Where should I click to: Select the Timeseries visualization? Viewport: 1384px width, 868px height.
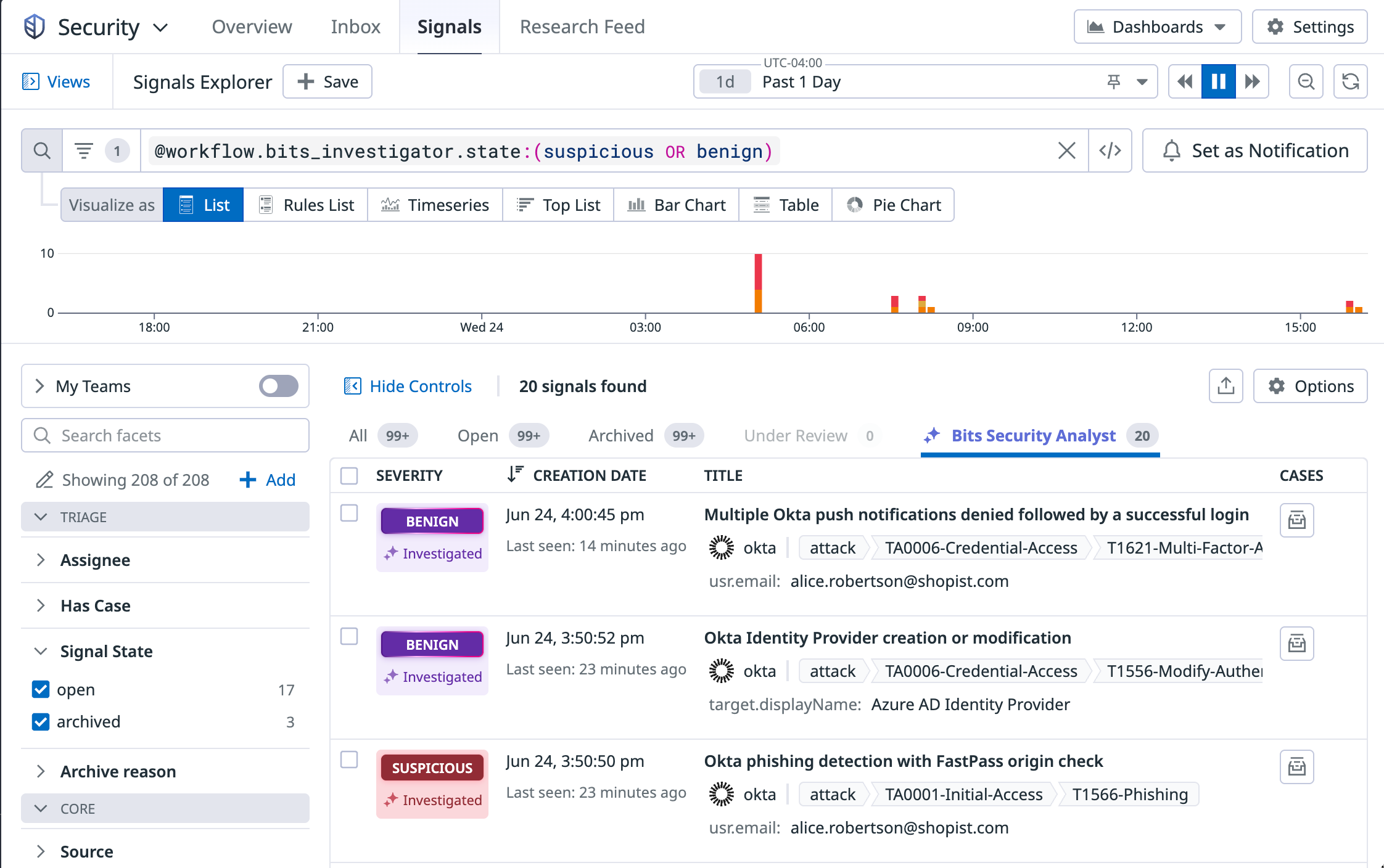[435, 205]
